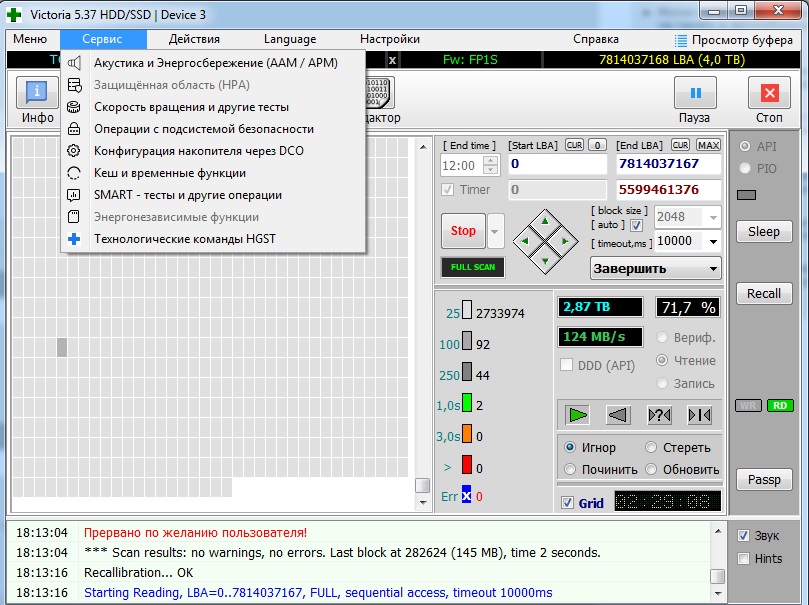This screenshot has height=605, width=809.
Task: Open Просмотр буфера buffer view
Action: [734, 40]
